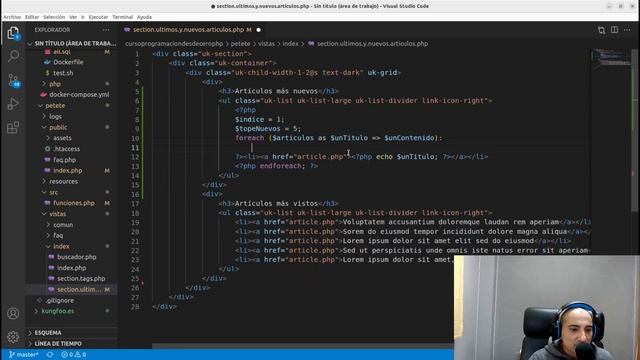This screenshot has width=640, height=360.
Task: Open index.php under the public folder
Action: (67, 171)
